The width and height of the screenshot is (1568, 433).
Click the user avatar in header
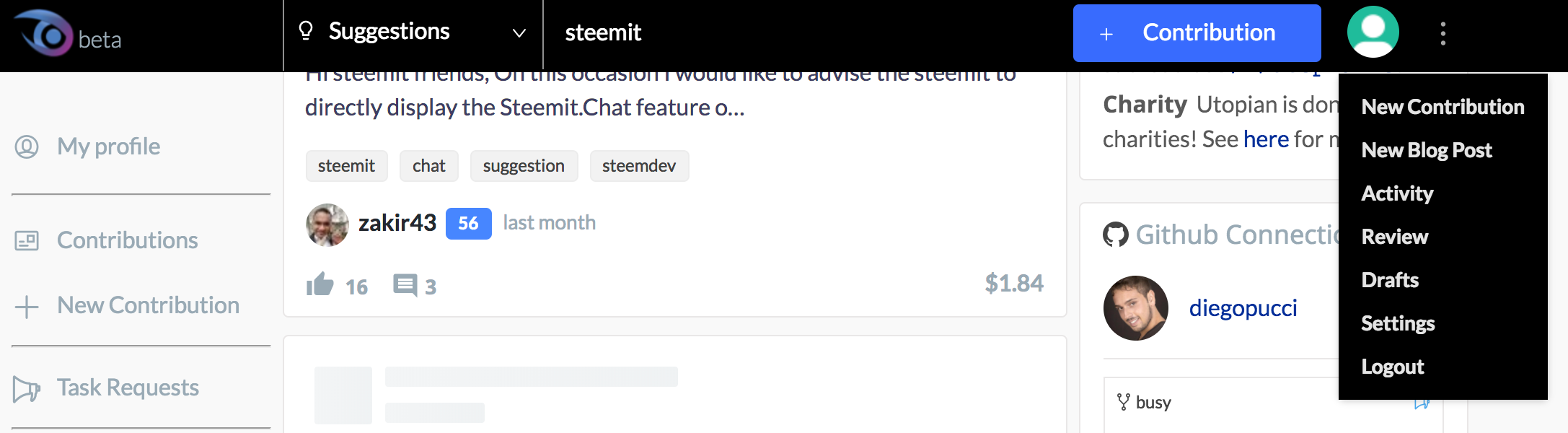(x=1373, y=32)
